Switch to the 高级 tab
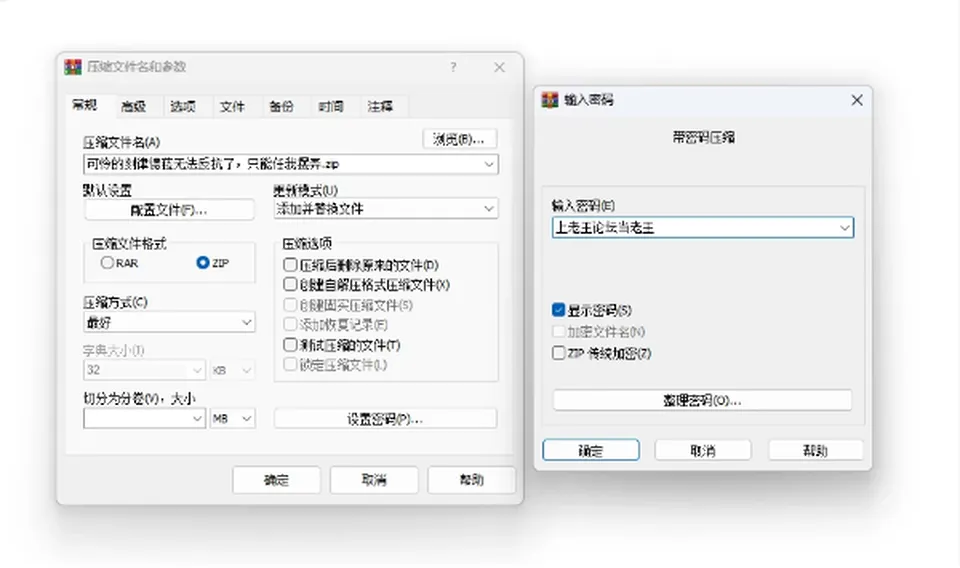This screenshot has height=568, width=960. (x=133, y=106)
